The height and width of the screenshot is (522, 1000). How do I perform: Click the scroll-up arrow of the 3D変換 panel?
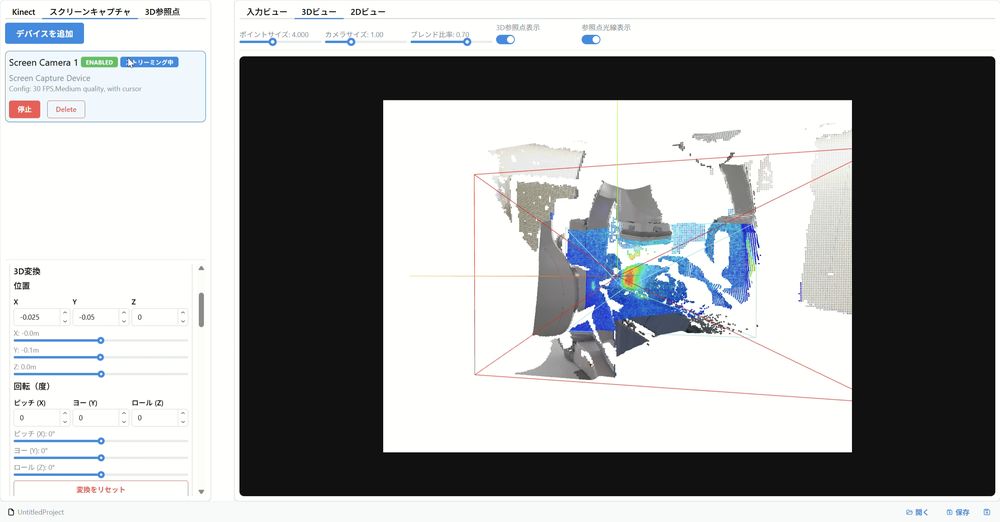(201, 268)
